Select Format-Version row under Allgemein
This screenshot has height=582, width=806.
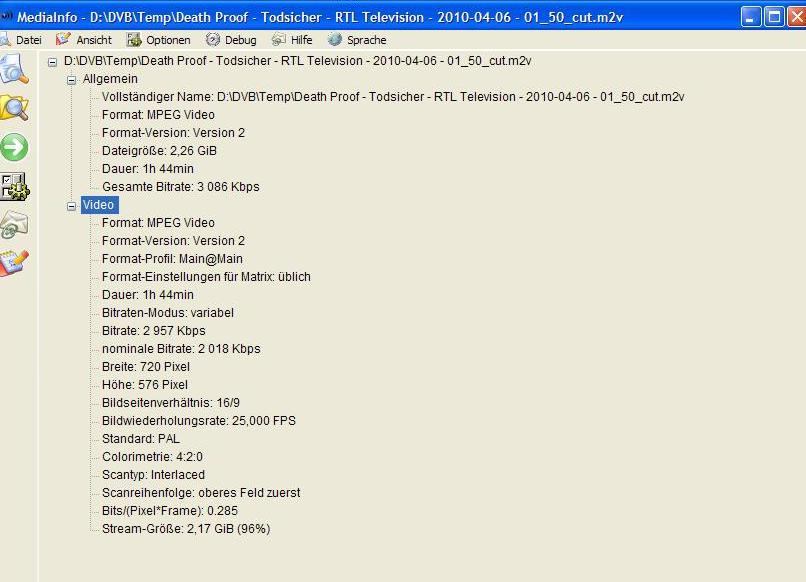pos(173,133)
